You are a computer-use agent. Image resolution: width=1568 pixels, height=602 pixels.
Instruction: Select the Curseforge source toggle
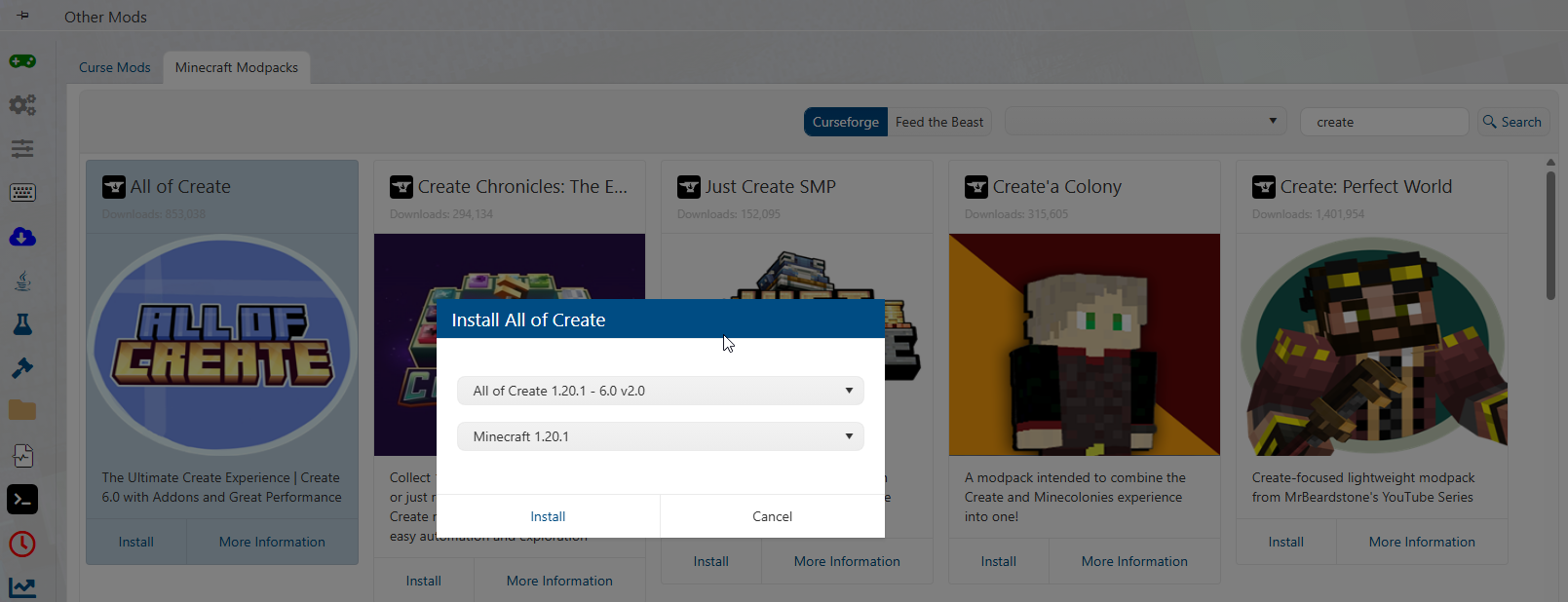coord(845,122)
